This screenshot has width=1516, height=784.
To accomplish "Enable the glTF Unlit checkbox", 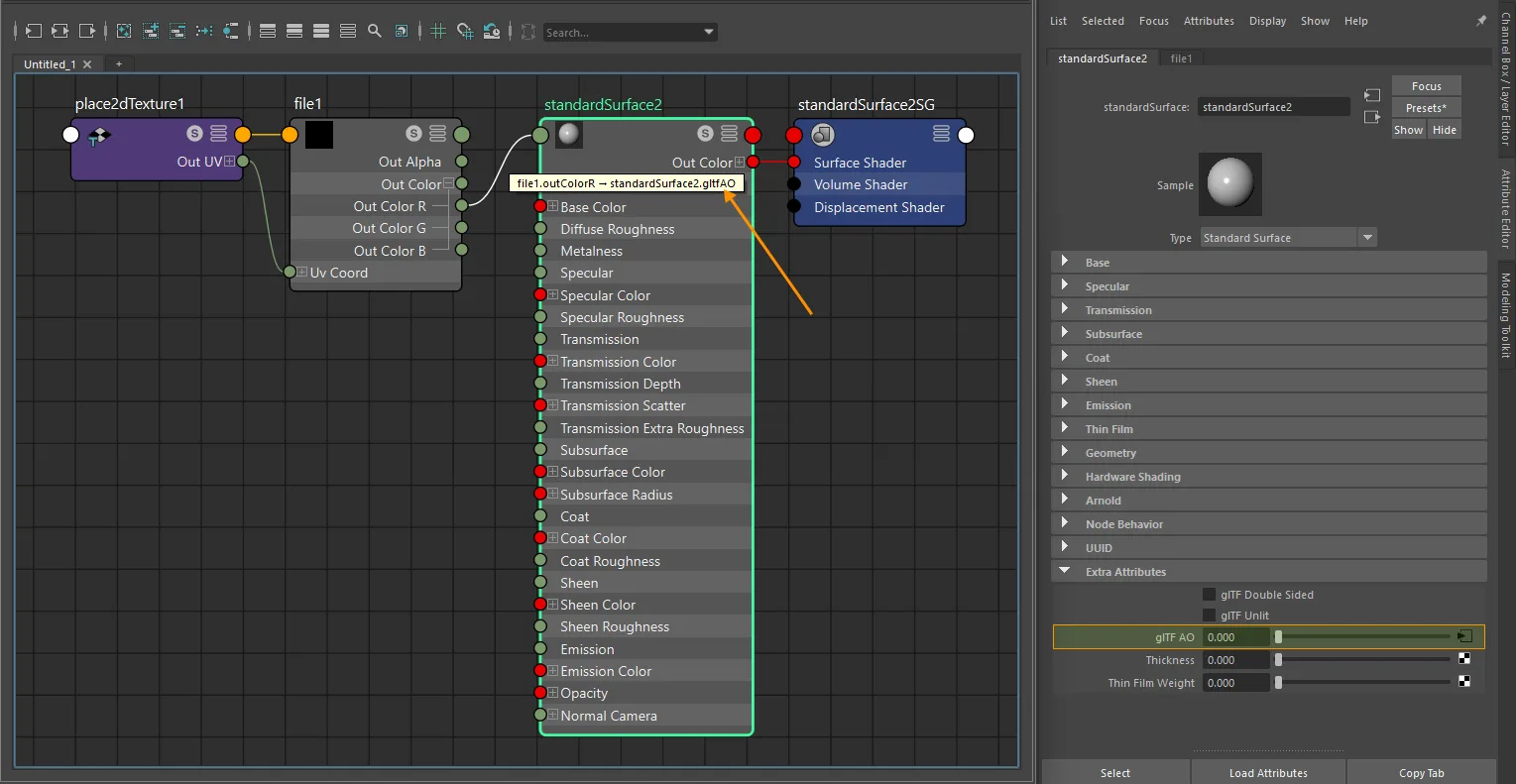I will tap(1209, 616).
